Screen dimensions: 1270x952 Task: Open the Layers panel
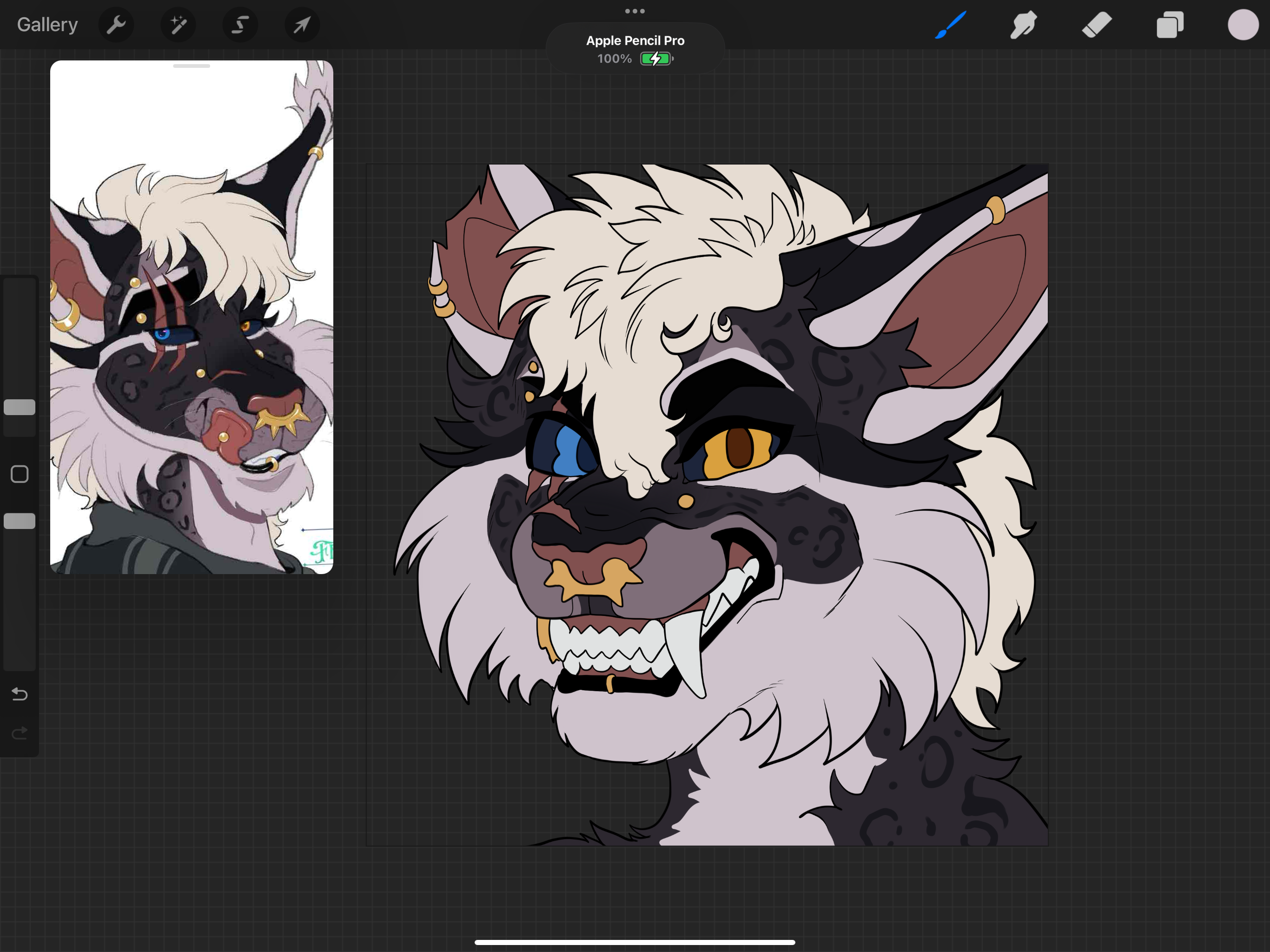click(x=1170, y=25)
